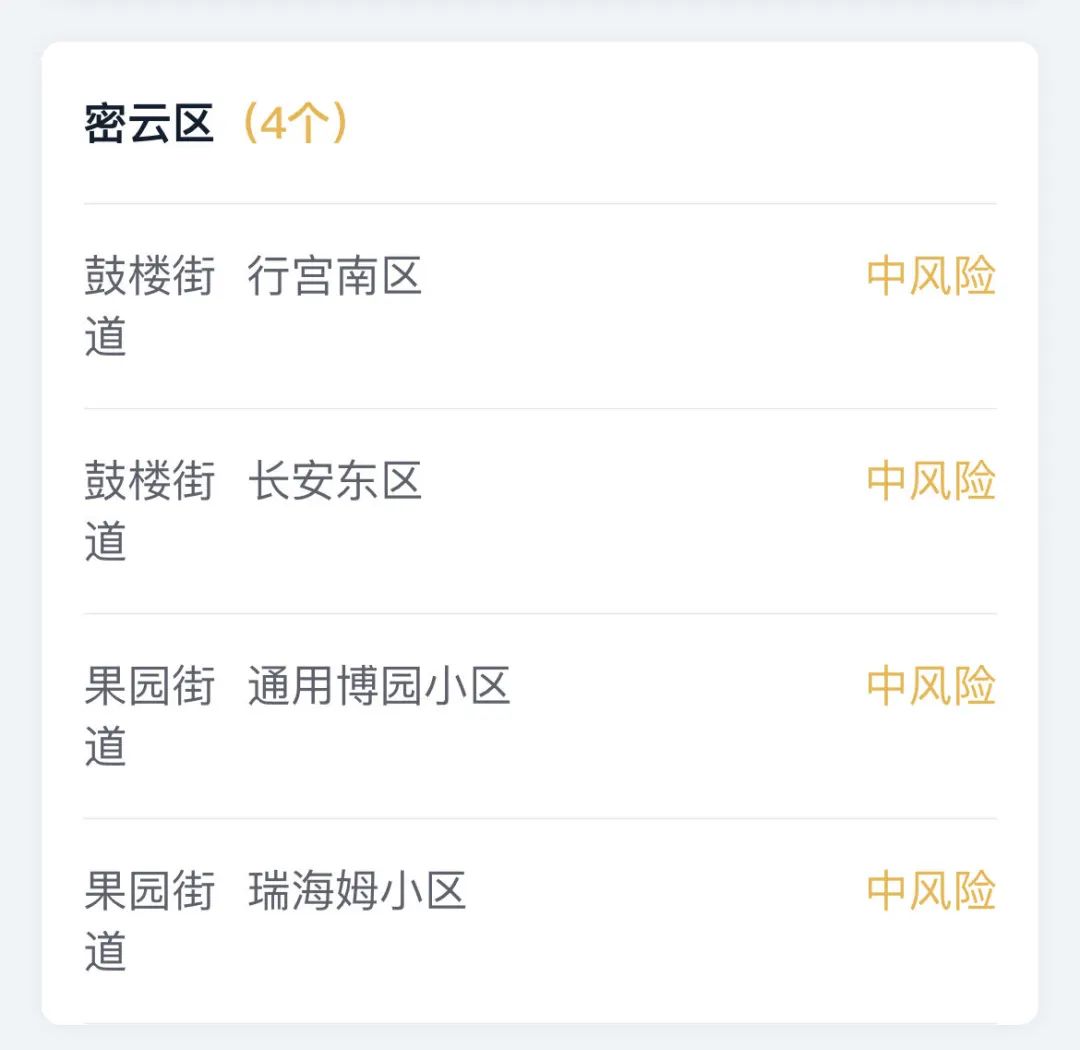Select the 通用博园小区 community entry
This screenshot has height=1050, width=1080.
(x=379, y=686)
